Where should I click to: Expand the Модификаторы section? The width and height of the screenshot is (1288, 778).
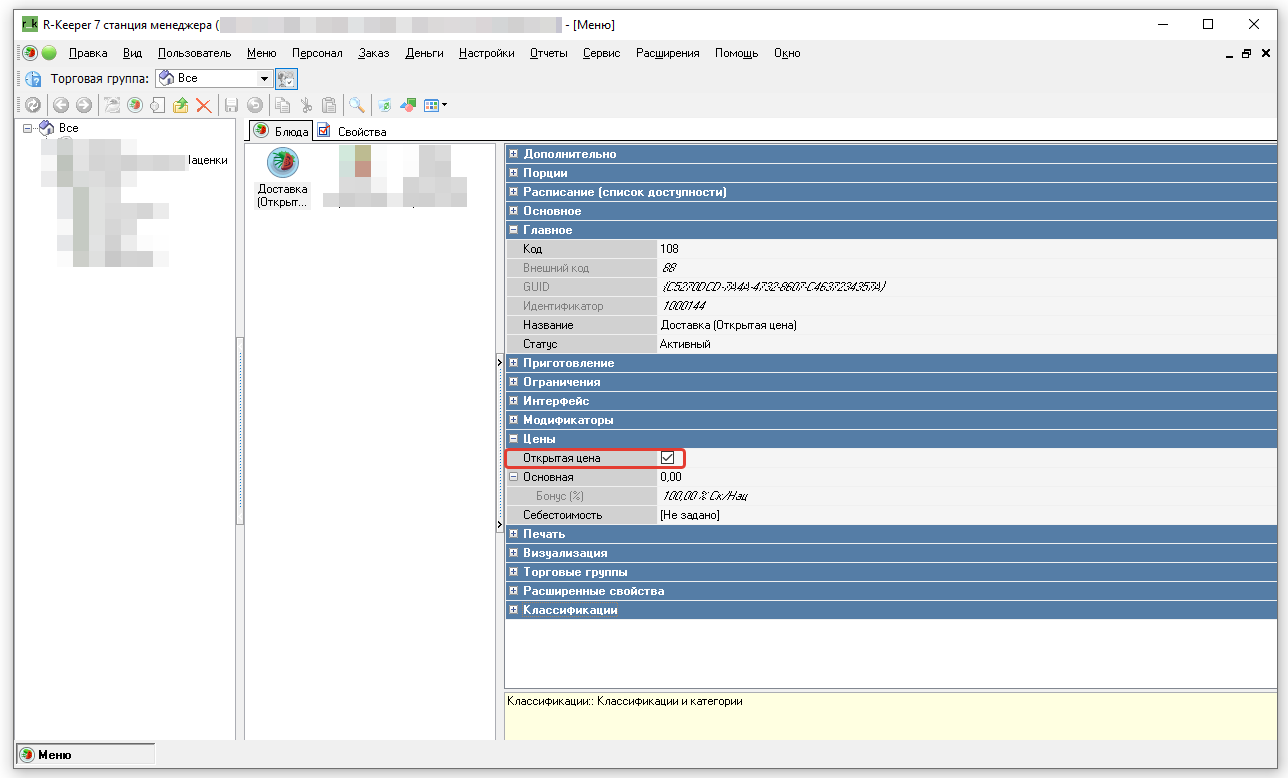point(514,420)
